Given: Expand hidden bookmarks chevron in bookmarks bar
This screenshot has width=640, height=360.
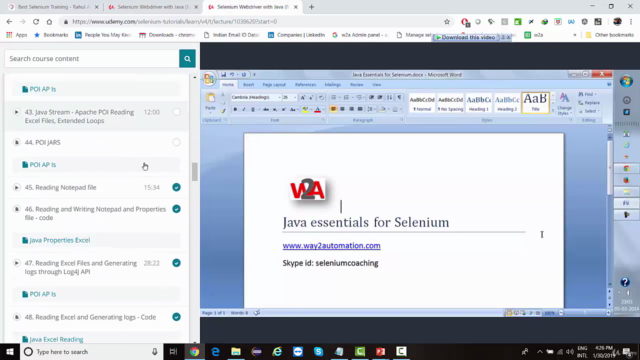Looking at the screenshot, I should pos(575,35).
